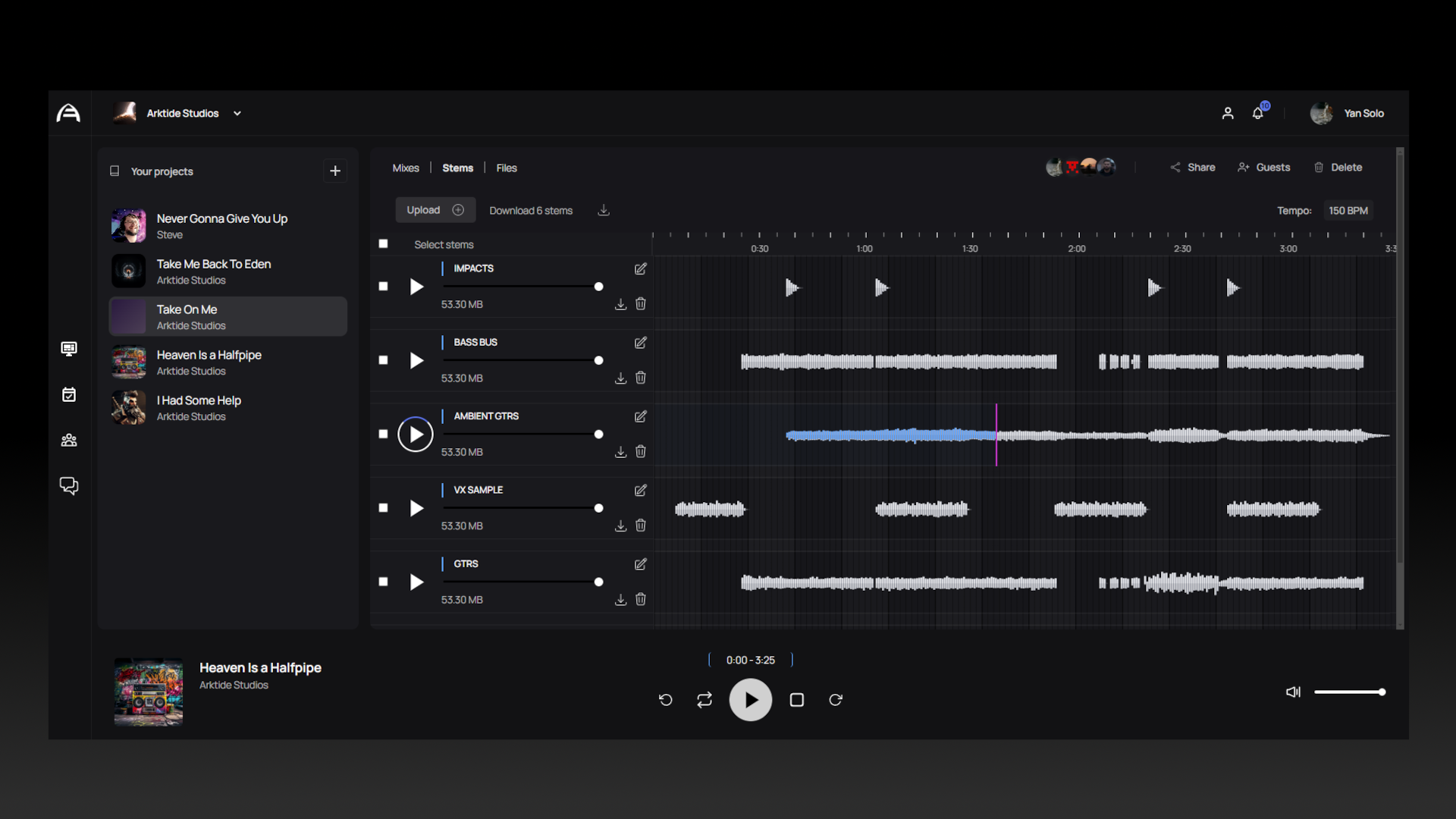Open the Guests button
1456x819 pixels.
pyautogui.click(x=1263, y=167)
